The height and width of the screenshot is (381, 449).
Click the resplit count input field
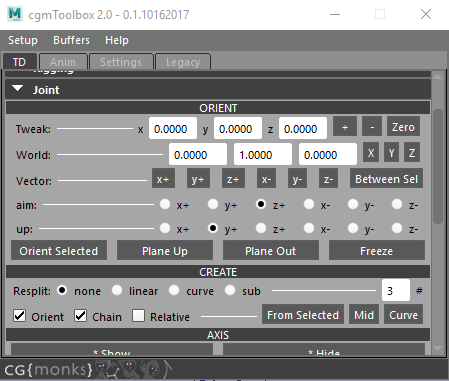tap(396, 290)
